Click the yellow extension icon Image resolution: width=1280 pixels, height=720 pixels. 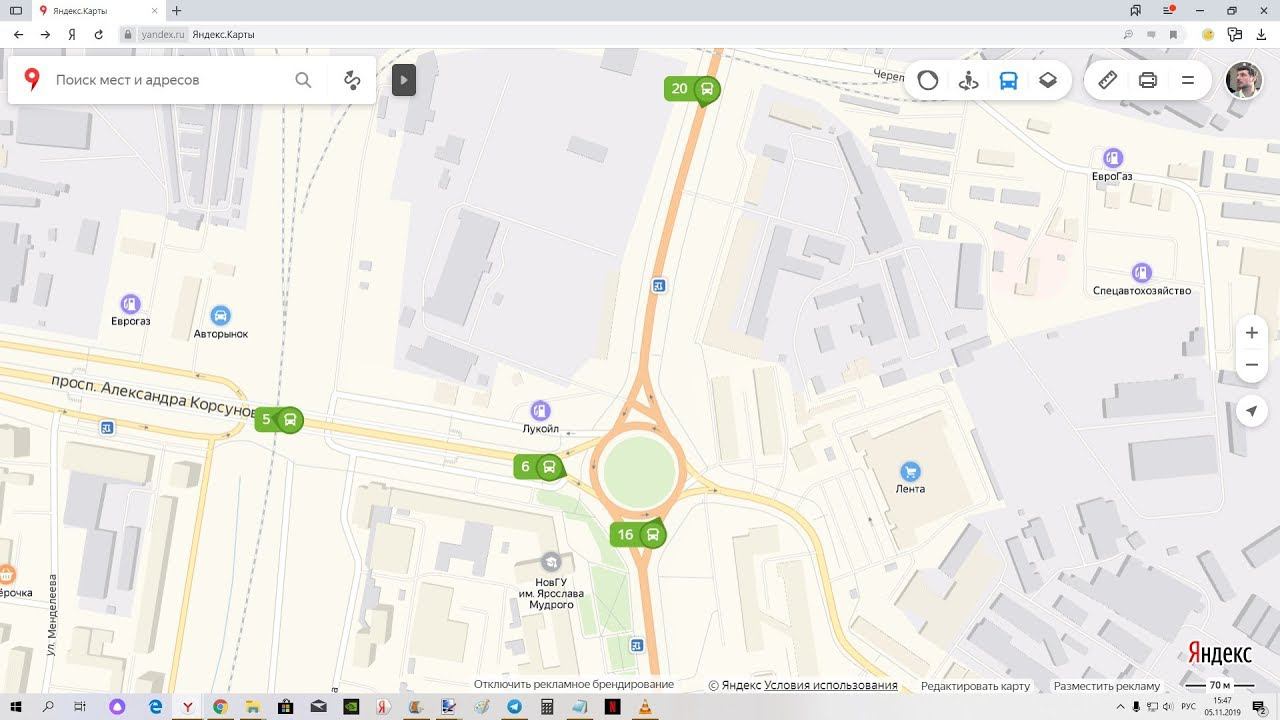click(x=1208, y=34)
